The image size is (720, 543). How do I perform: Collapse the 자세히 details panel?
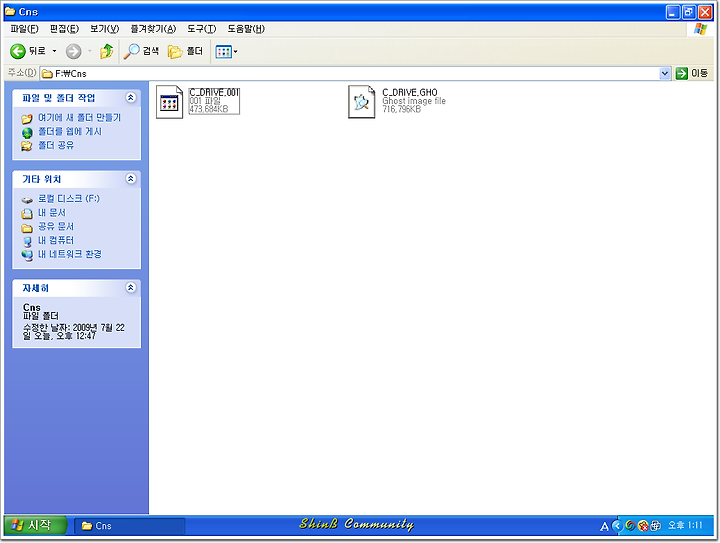(x=131, y=287)
